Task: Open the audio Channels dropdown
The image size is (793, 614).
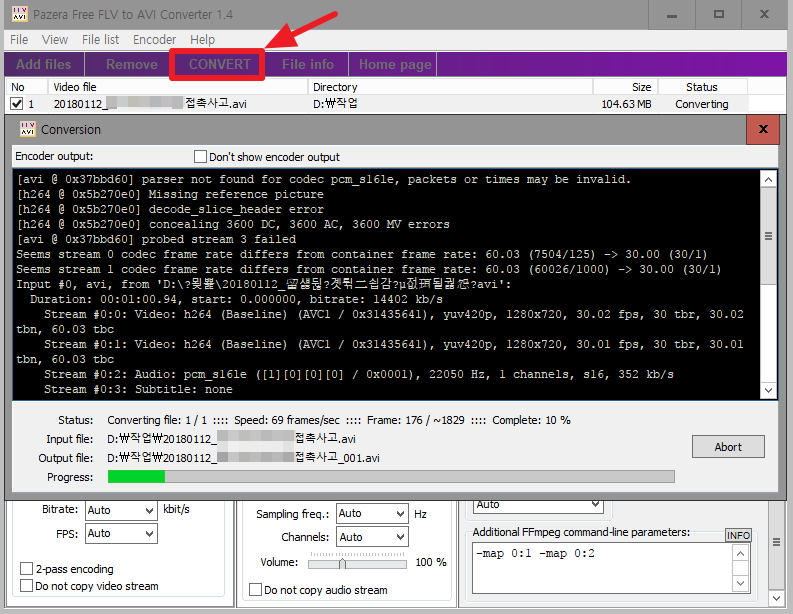Action: [x=371, y=537]
